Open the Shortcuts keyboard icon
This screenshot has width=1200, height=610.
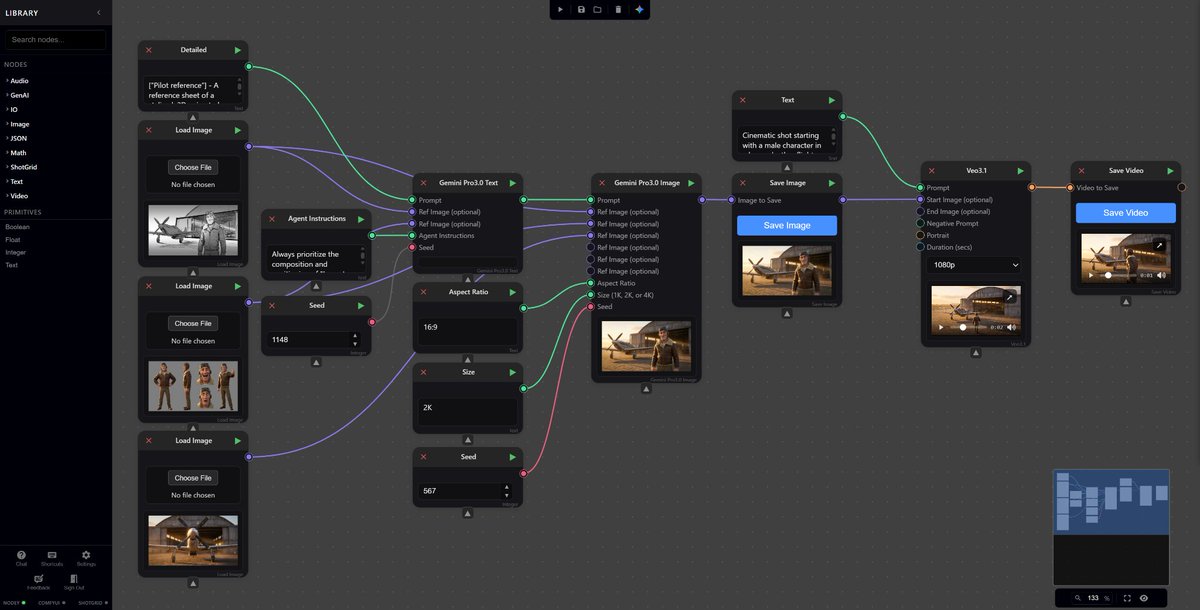52,555
